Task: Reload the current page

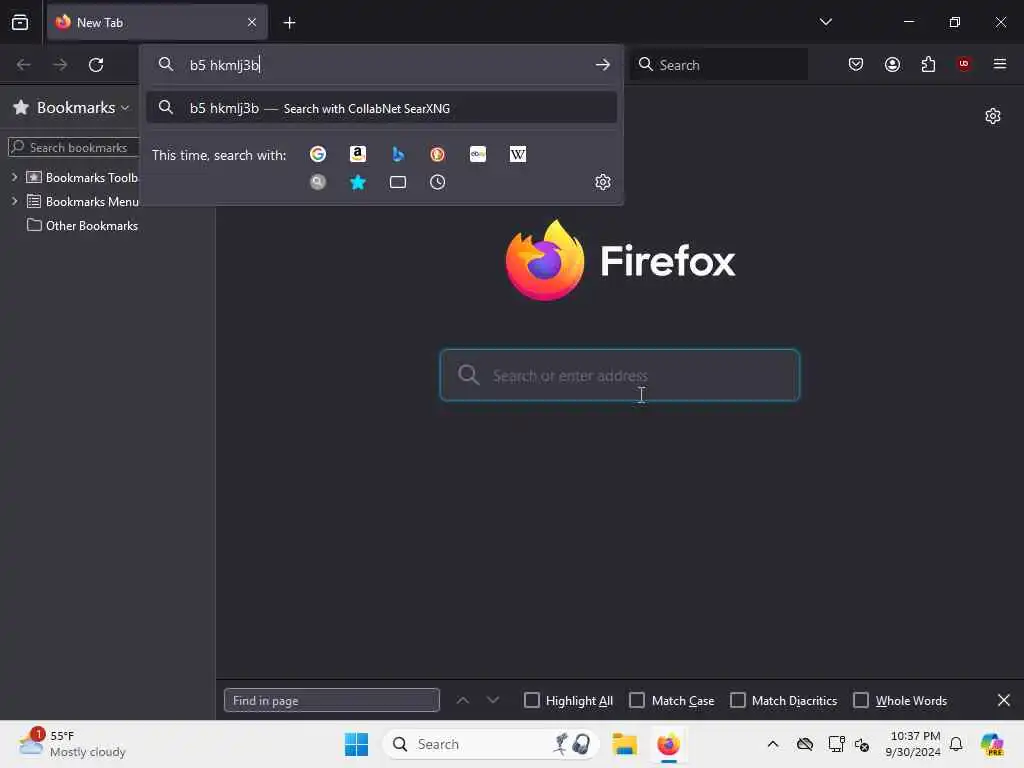Action: click(96, 65)
